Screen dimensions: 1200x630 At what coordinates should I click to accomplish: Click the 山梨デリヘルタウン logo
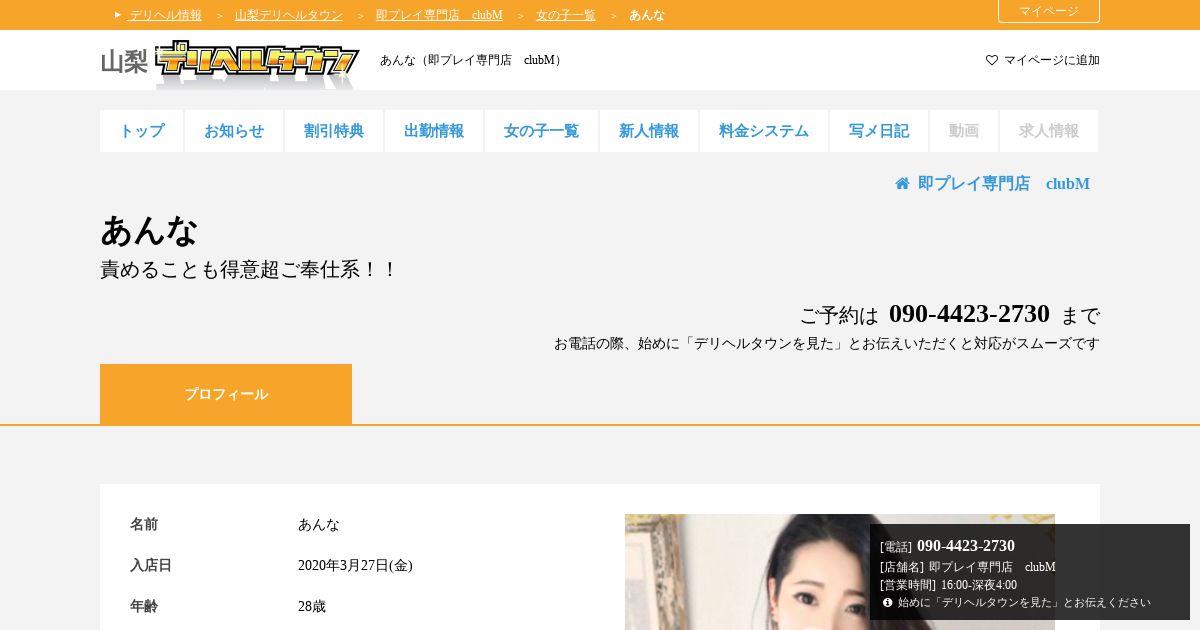coord(230,62)
